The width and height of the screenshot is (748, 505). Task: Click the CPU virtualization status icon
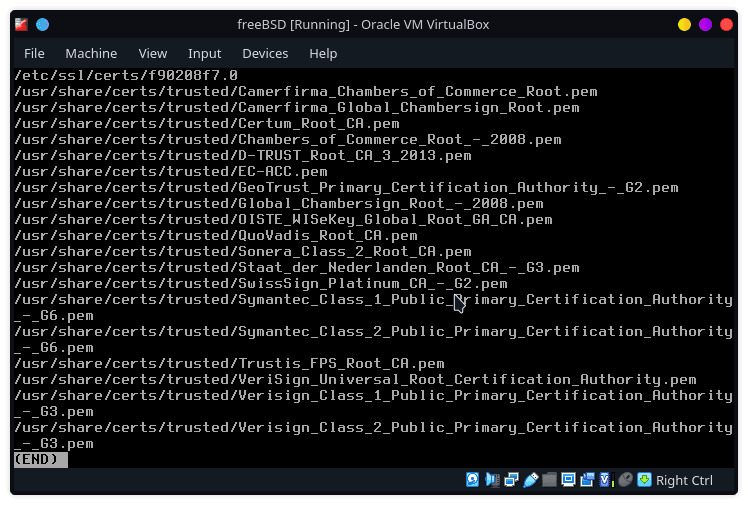pyautogui.click(x=606, y=480)
